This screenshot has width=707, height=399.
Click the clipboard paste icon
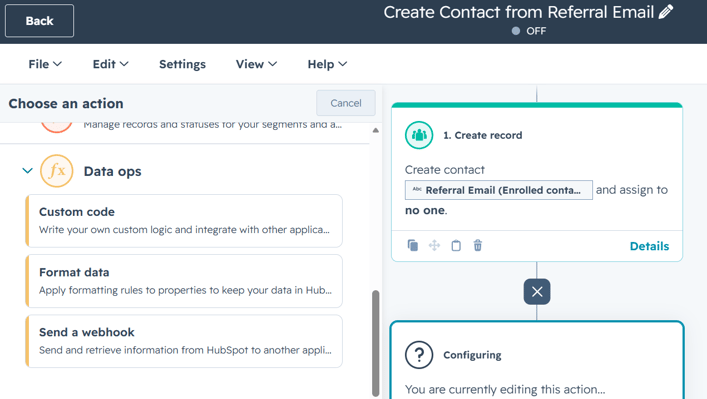(x=456, y=245)
